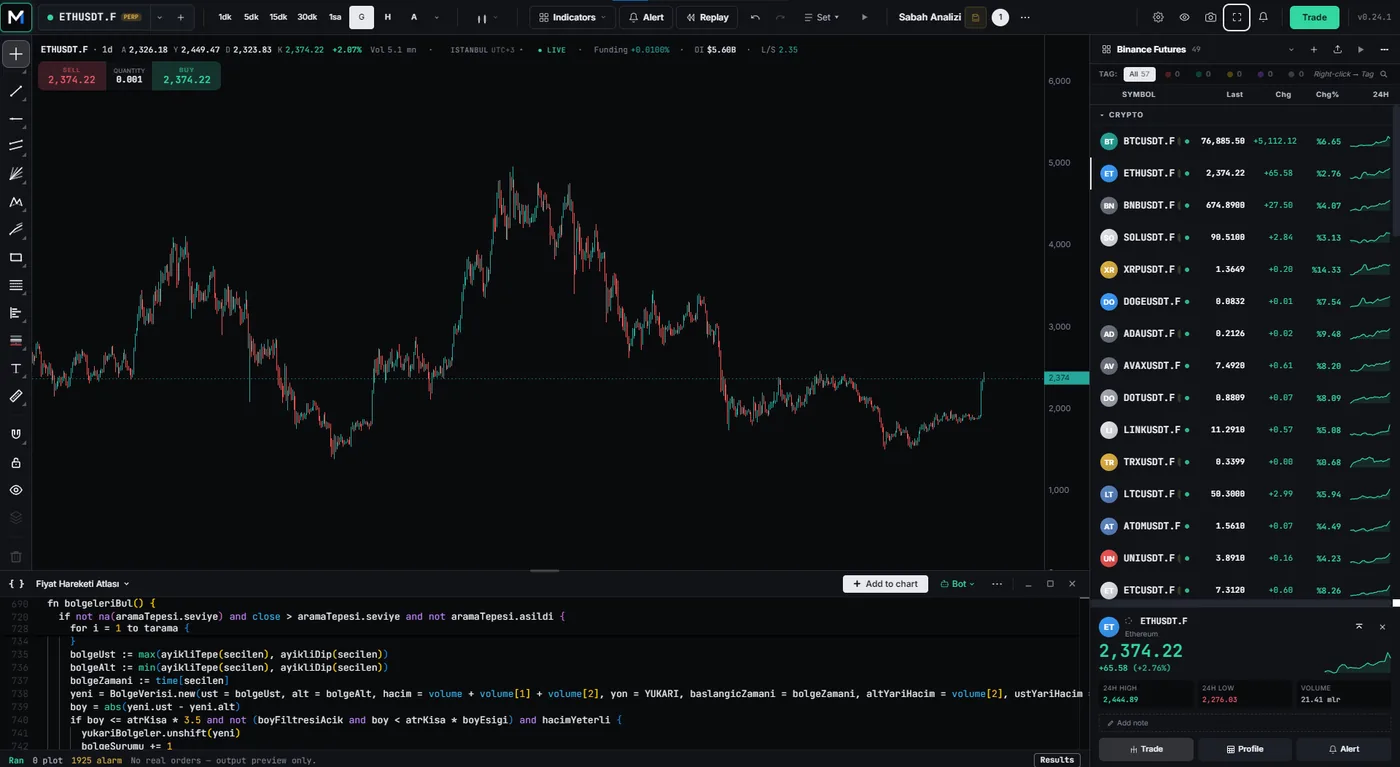Switch to the 5dk timeframe

click(x=251, y=17)
